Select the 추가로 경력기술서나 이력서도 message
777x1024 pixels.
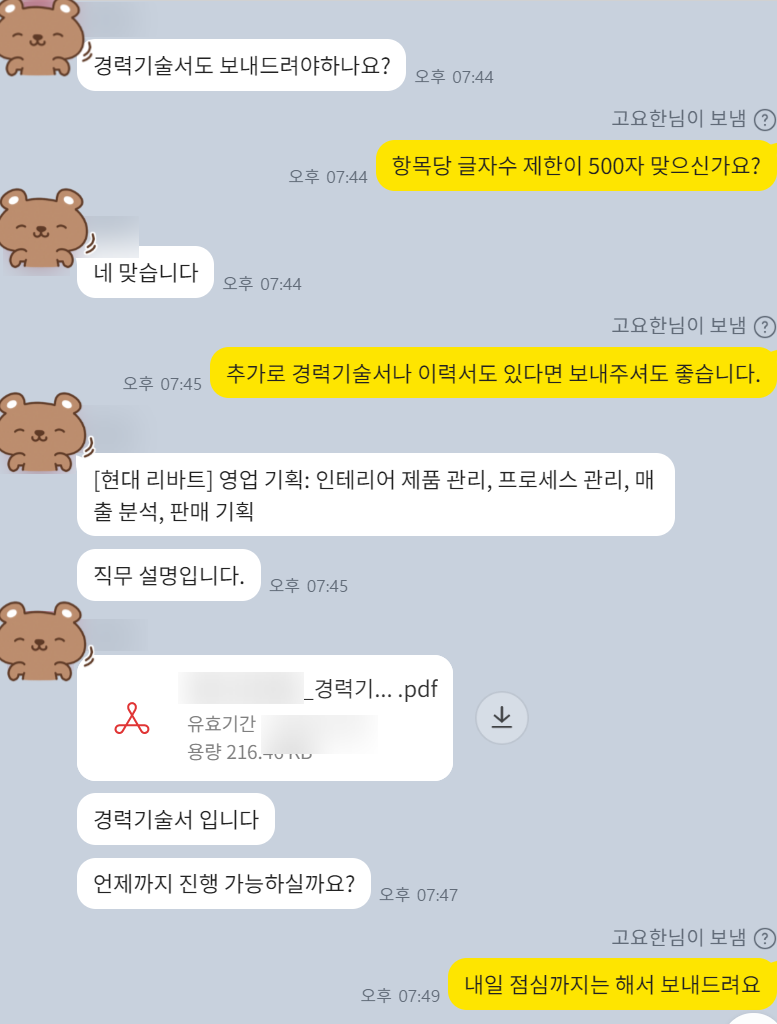493,373
